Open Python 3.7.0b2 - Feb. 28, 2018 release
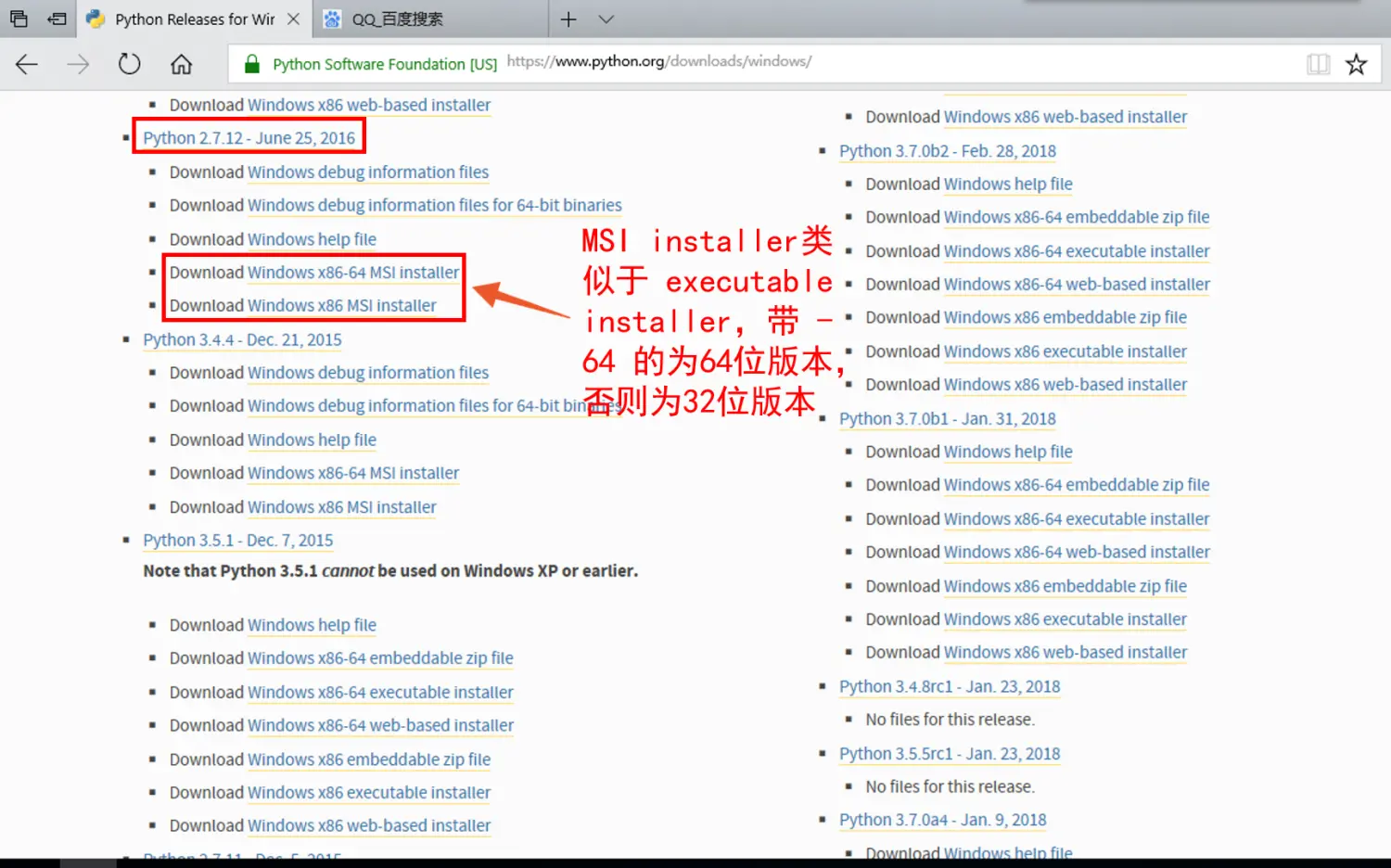1391x868 pixels. click(x=948, y=151)
